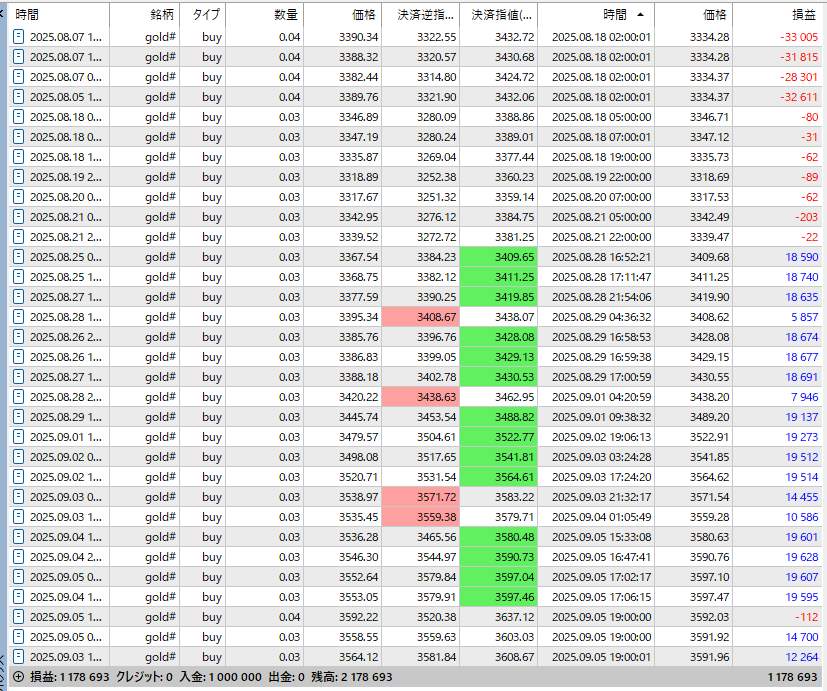This screenshot has height=691, width=827.
Task: Click the 0.04 volume in the -112 row
Action: pos(289,617)
